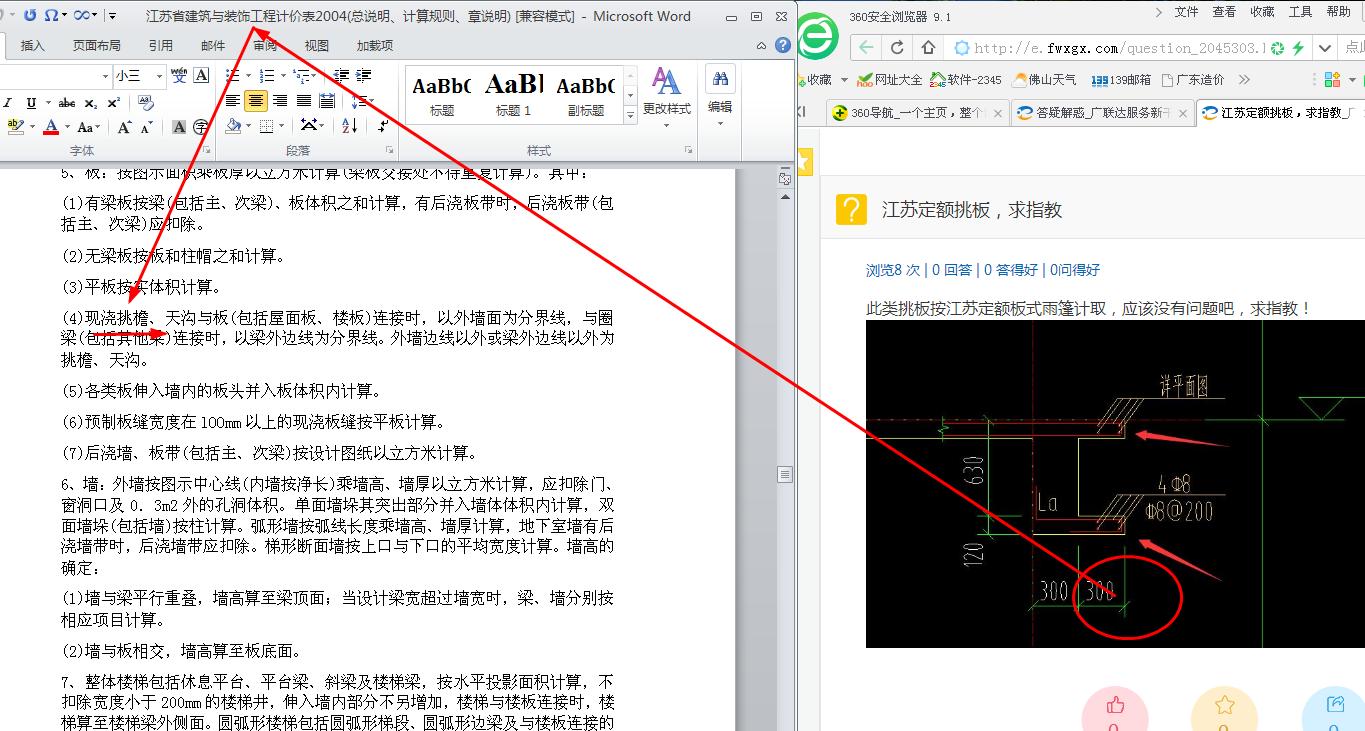Switch to the 答疑解惑_广联达服务新干线 browser tab
The width and height of the screenshot is (1365, 731).
[x=1101, y=113]
